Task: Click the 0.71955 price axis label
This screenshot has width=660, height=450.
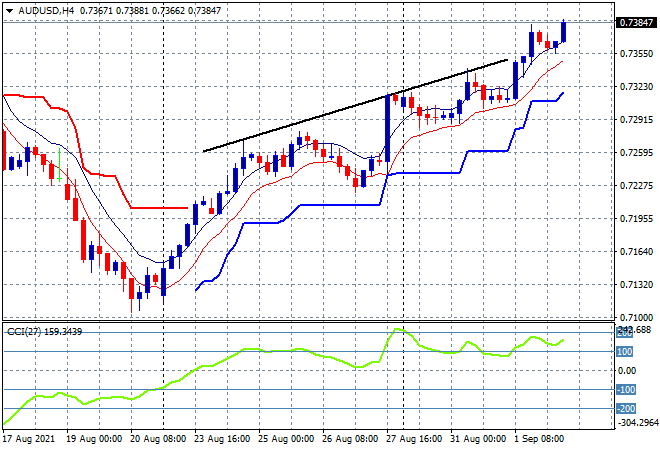Action: tap(636, 218)
